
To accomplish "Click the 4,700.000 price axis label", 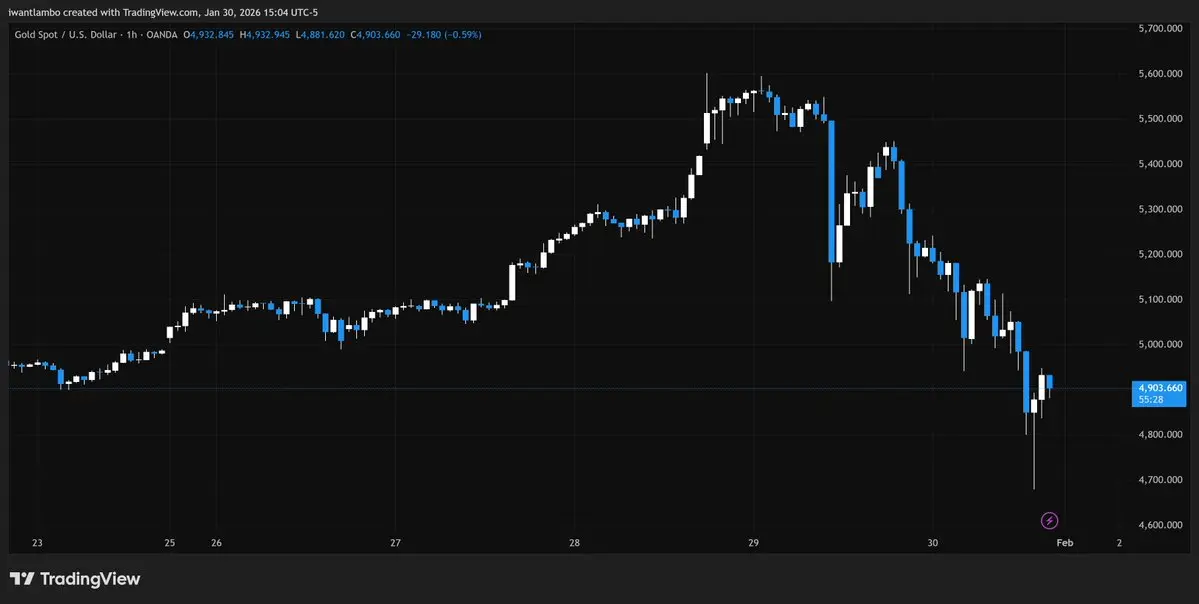I will click(1161, 480).
